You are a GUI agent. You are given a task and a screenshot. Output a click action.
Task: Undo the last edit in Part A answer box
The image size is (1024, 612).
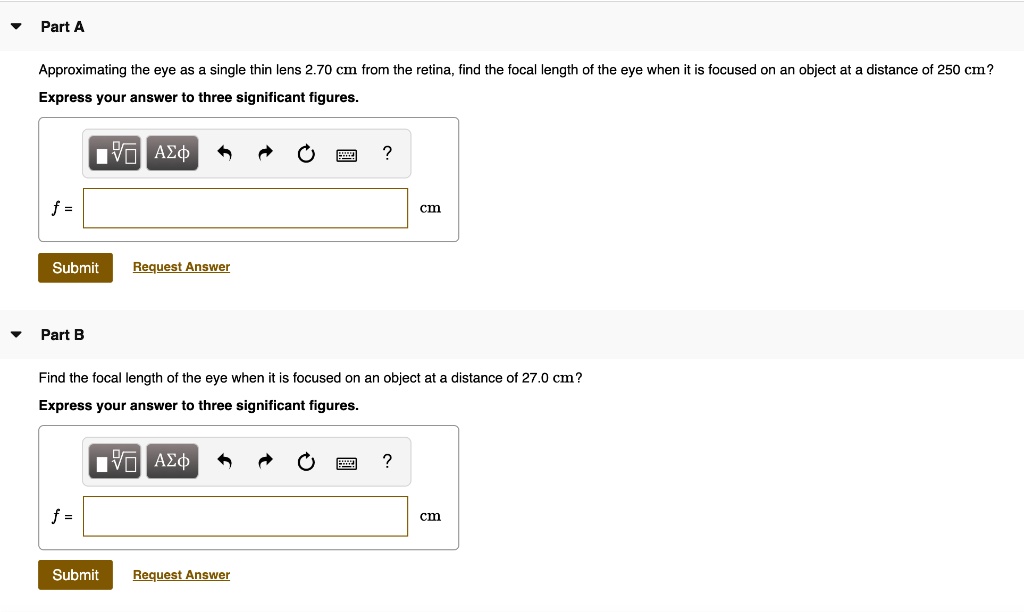point(224,153)
